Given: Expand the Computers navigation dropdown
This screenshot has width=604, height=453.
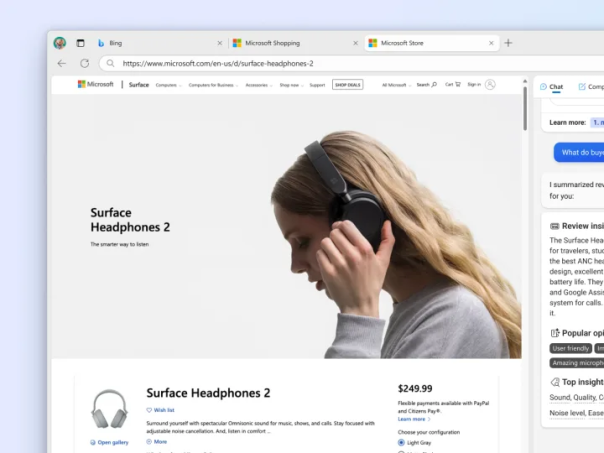Looking at the screenshot, I should coord(168,85).
